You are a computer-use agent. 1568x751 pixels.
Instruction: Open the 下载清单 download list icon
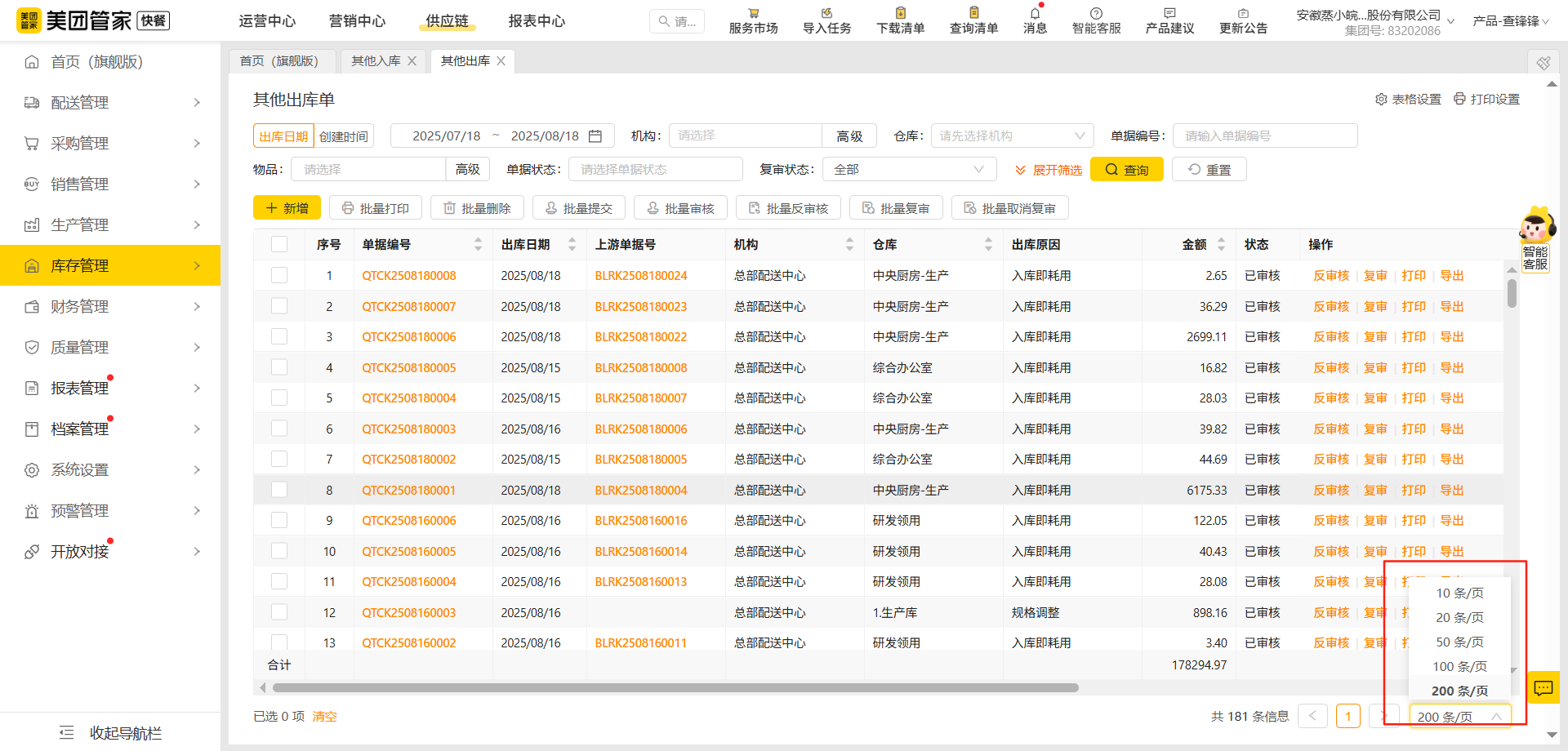[899, 20]
